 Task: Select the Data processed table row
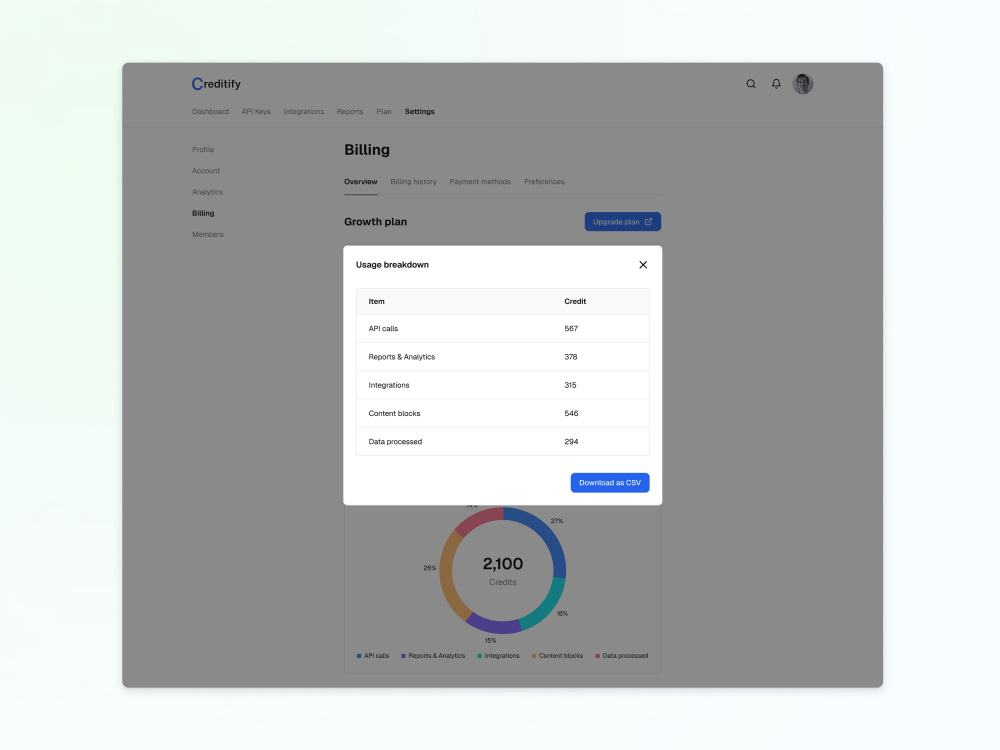(x=503, y=441)
